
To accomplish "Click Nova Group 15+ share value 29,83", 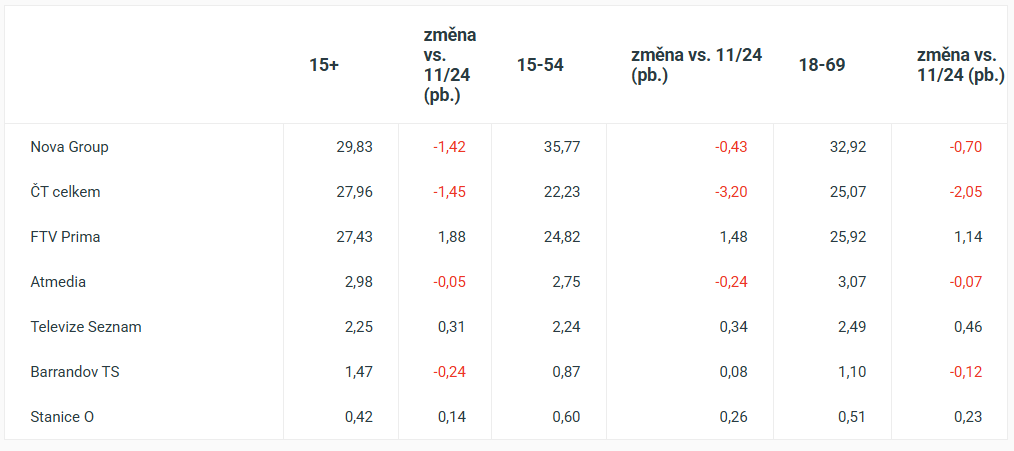I will click(354, 147).
